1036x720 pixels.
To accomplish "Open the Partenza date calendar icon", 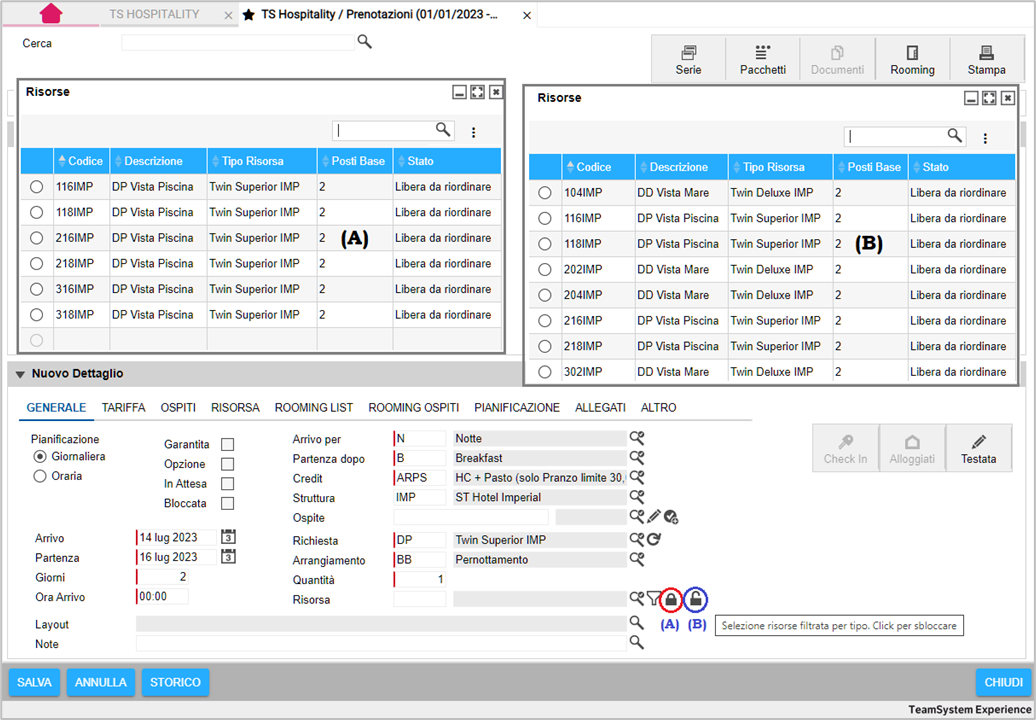I will (x=229, y=556).
